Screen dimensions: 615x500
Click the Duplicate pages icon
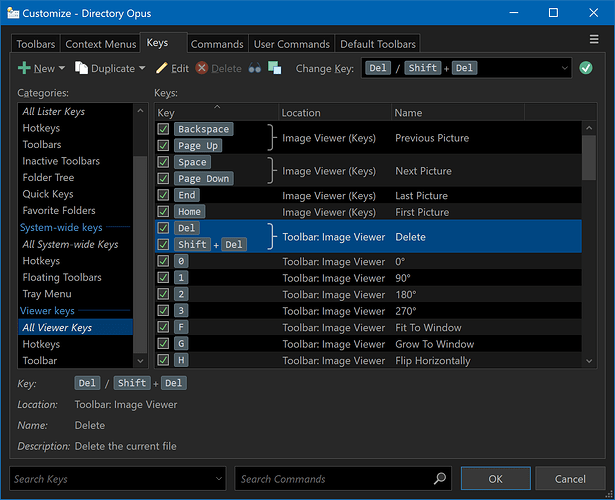[81, 68]
